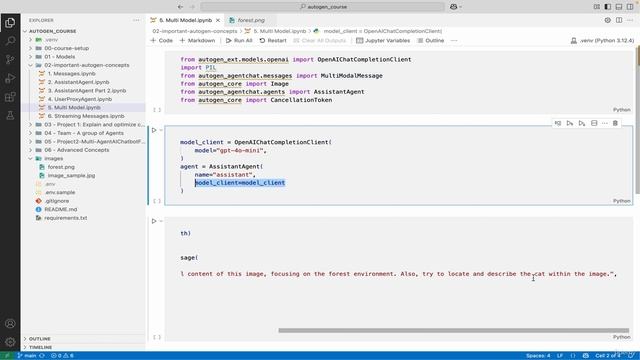Select the 5. Multi Model.ipynb tab
Image resolution: width=640 pixels, height=360 pixels.
[185, 20]
